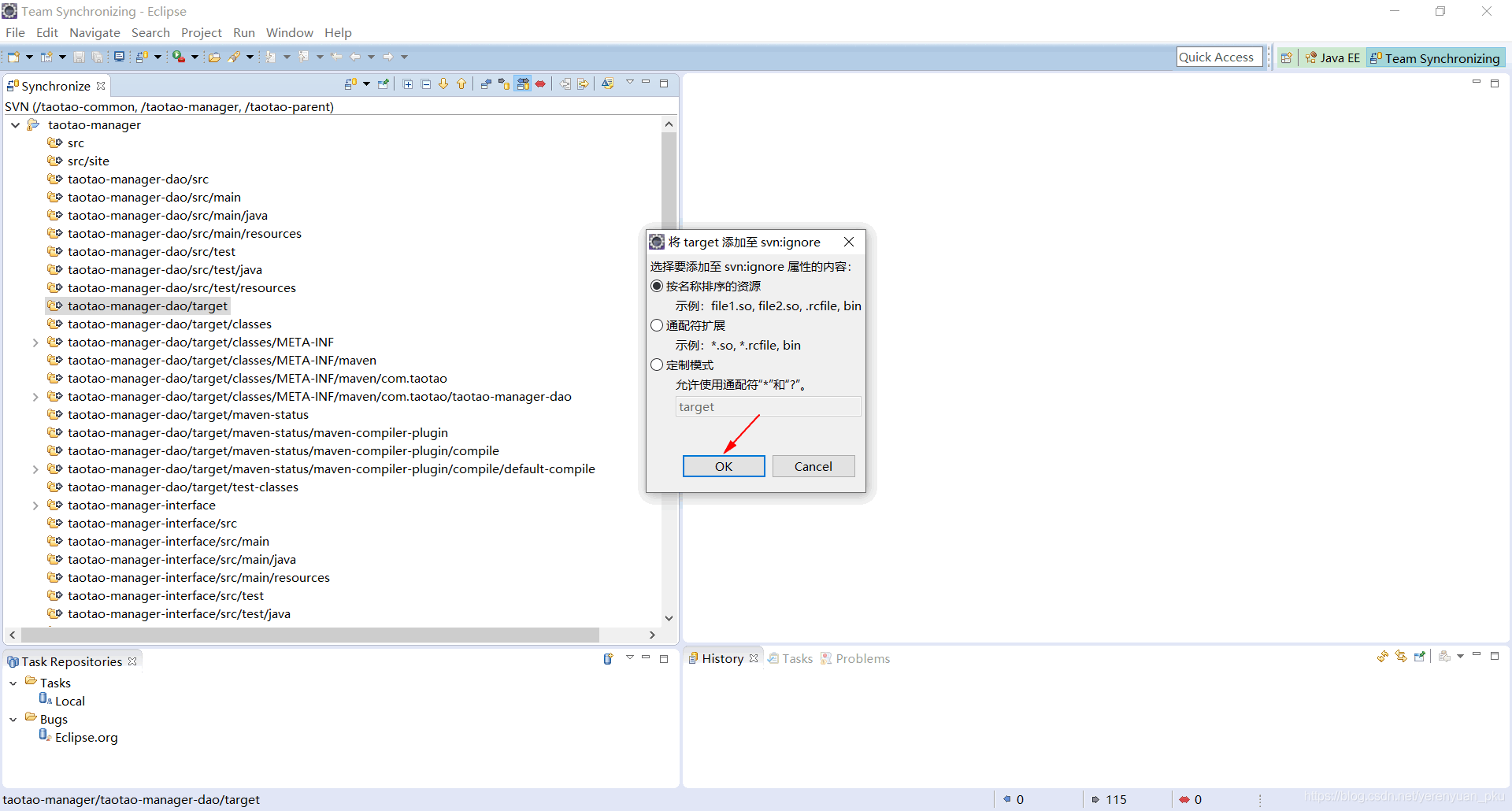1512x811 pixels.
Task: Open the File menu
Action: pos(15,32)
